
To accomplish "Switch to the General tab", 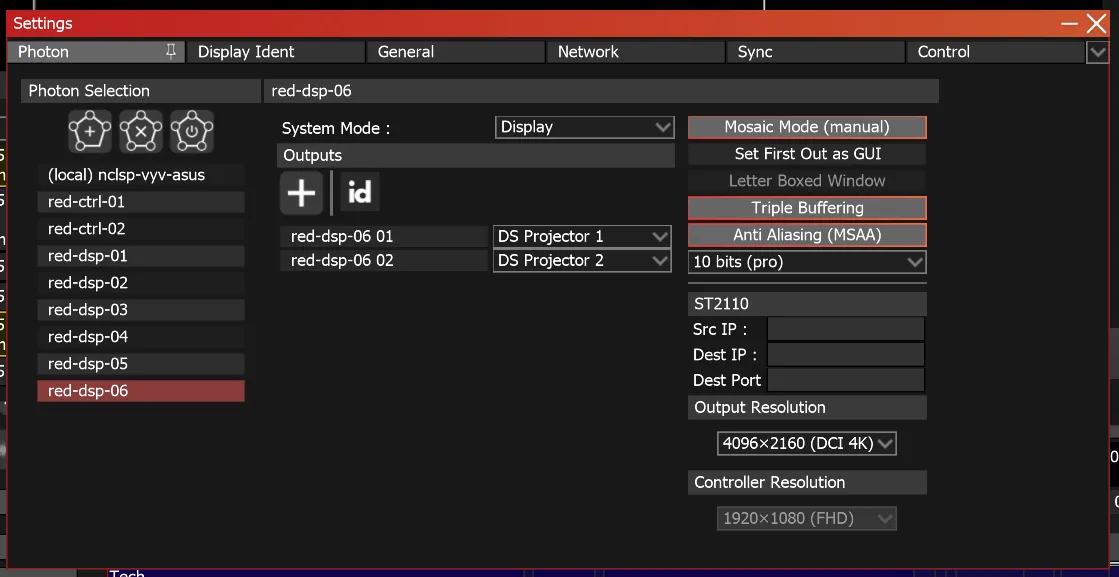I will pos(455,52).
